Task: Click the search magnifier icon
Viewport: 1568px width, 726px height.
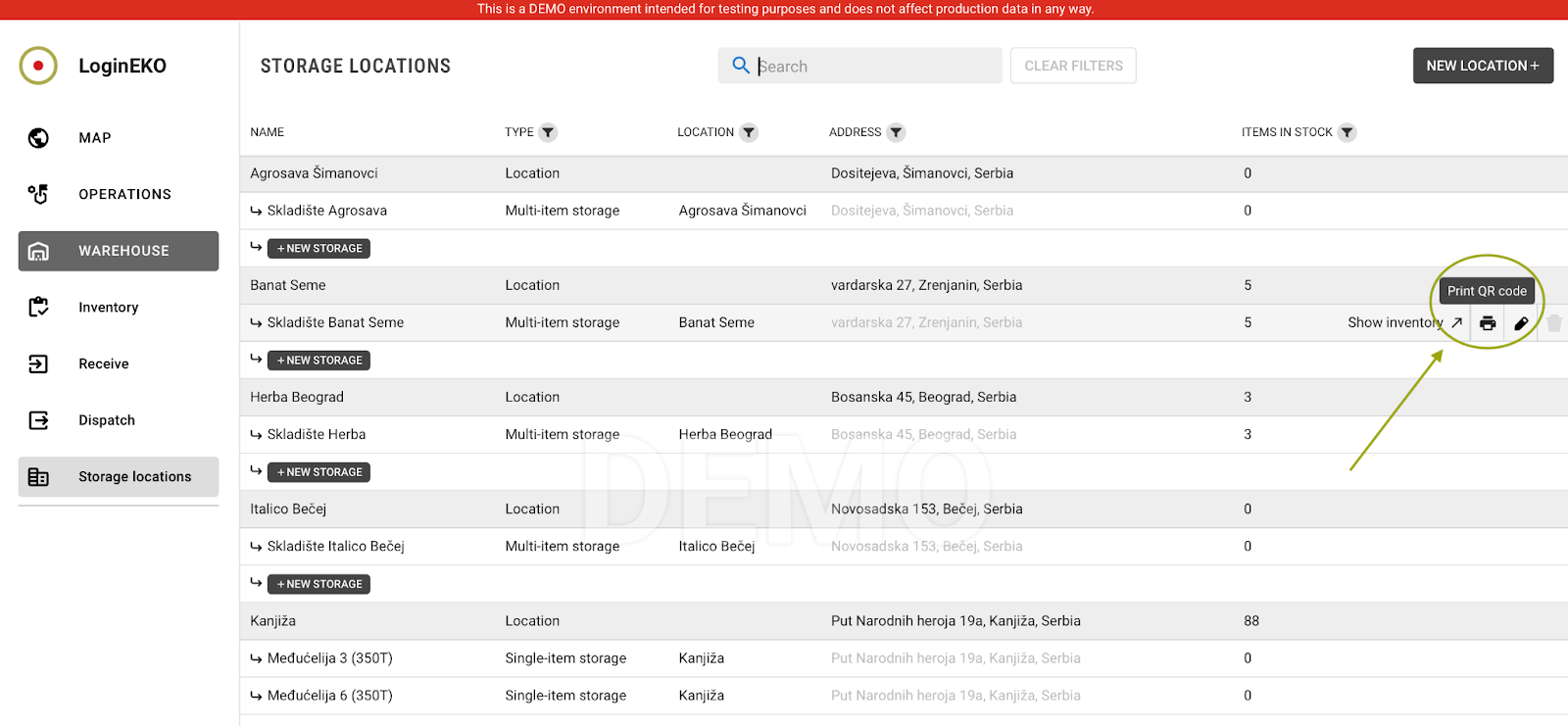Action: (741, 66)
